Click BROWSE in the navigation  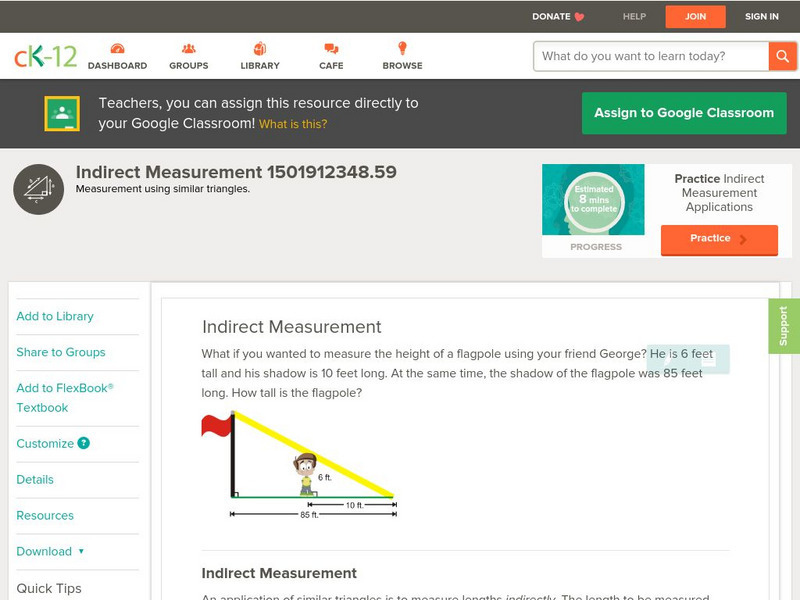coord(403,66)
